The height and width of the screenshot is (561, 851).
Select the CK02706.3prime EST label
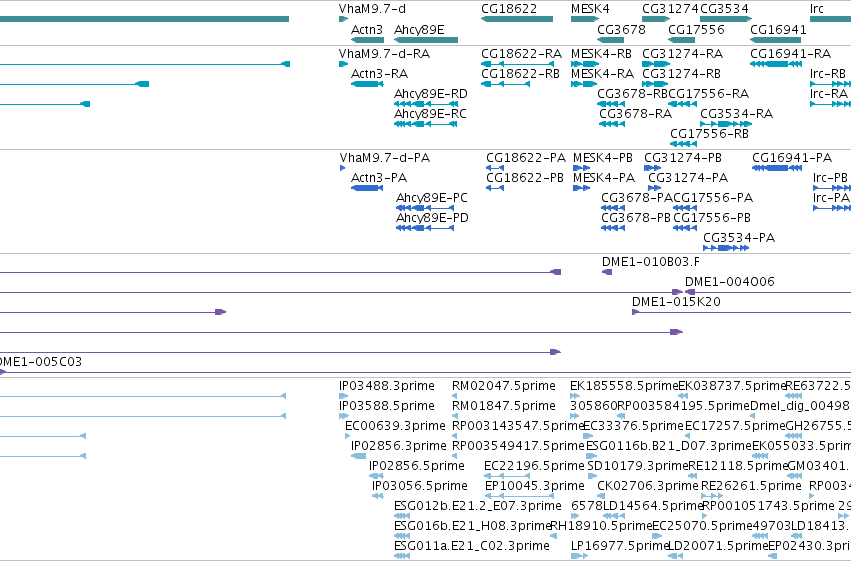tap(647, 486)
